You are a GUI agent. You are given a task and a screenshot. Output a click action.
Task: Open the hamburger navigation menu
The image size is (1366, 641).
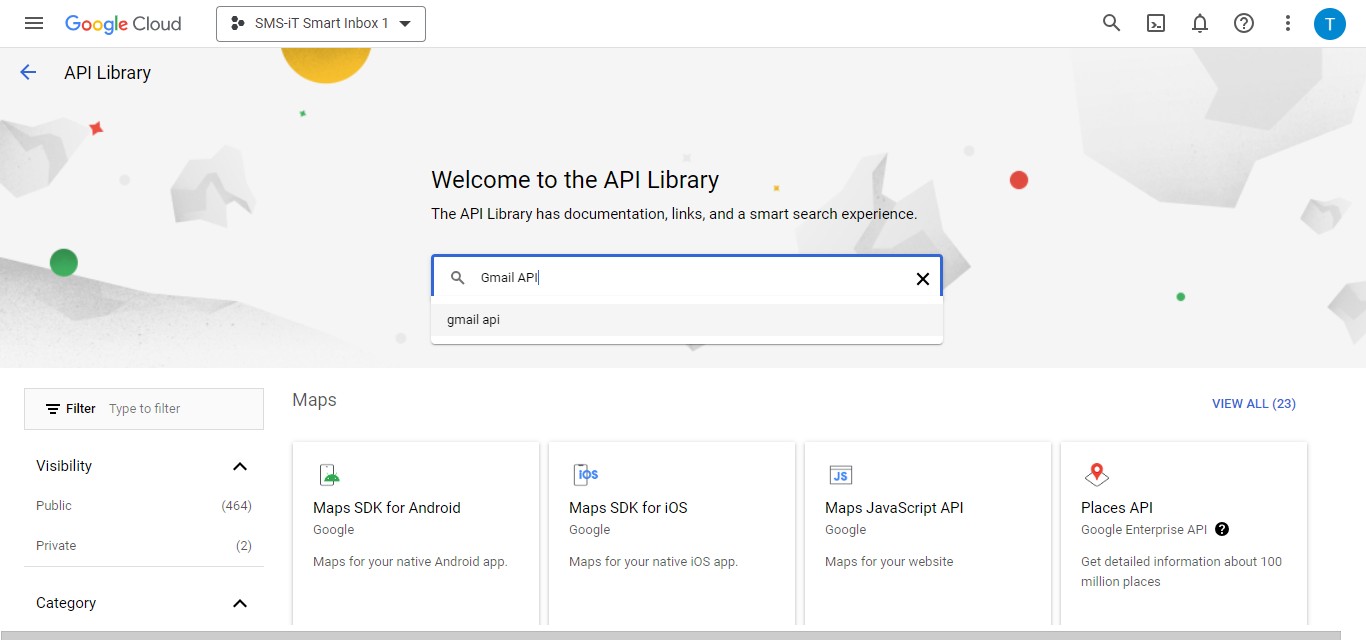33,22
